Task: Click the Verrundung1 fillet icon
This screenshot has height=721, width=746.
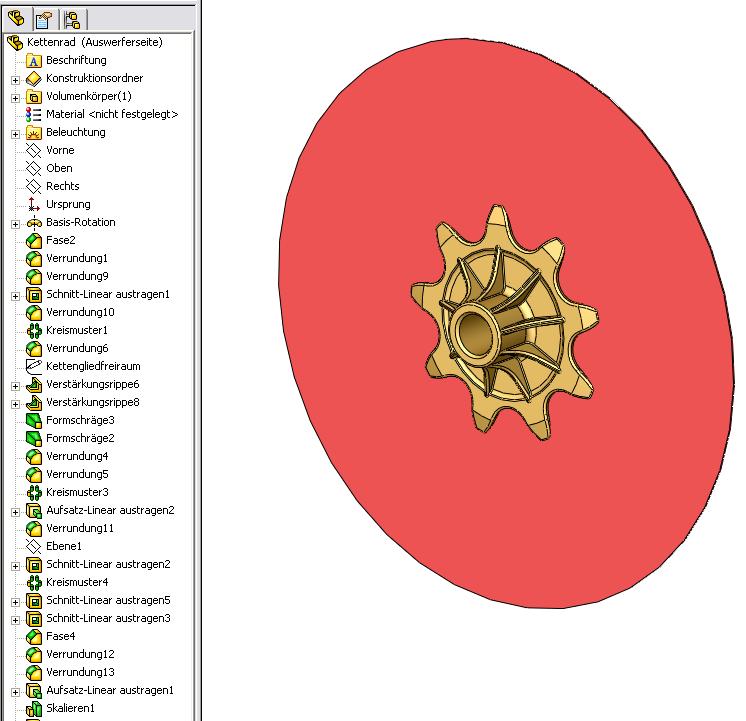Action: pyautogui.click(x=33, y=259)
